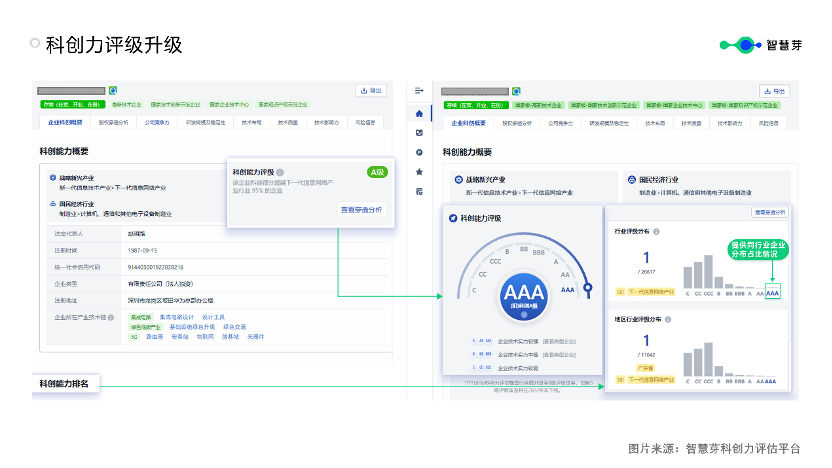Open the 集成电路设计 technology chain link
Screen dimensions: 832x468
coord(177,317)
